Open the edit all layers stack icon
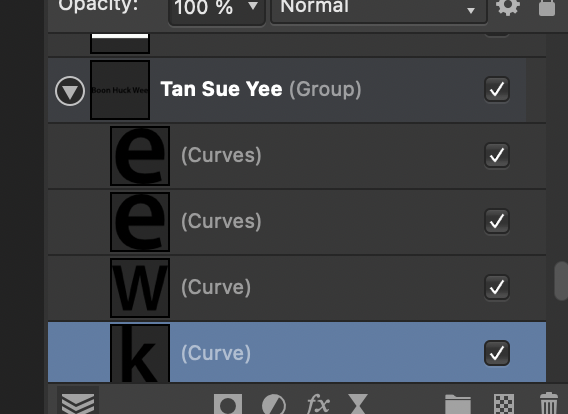The width and height of the screenshot is (568, 414). 78,403
